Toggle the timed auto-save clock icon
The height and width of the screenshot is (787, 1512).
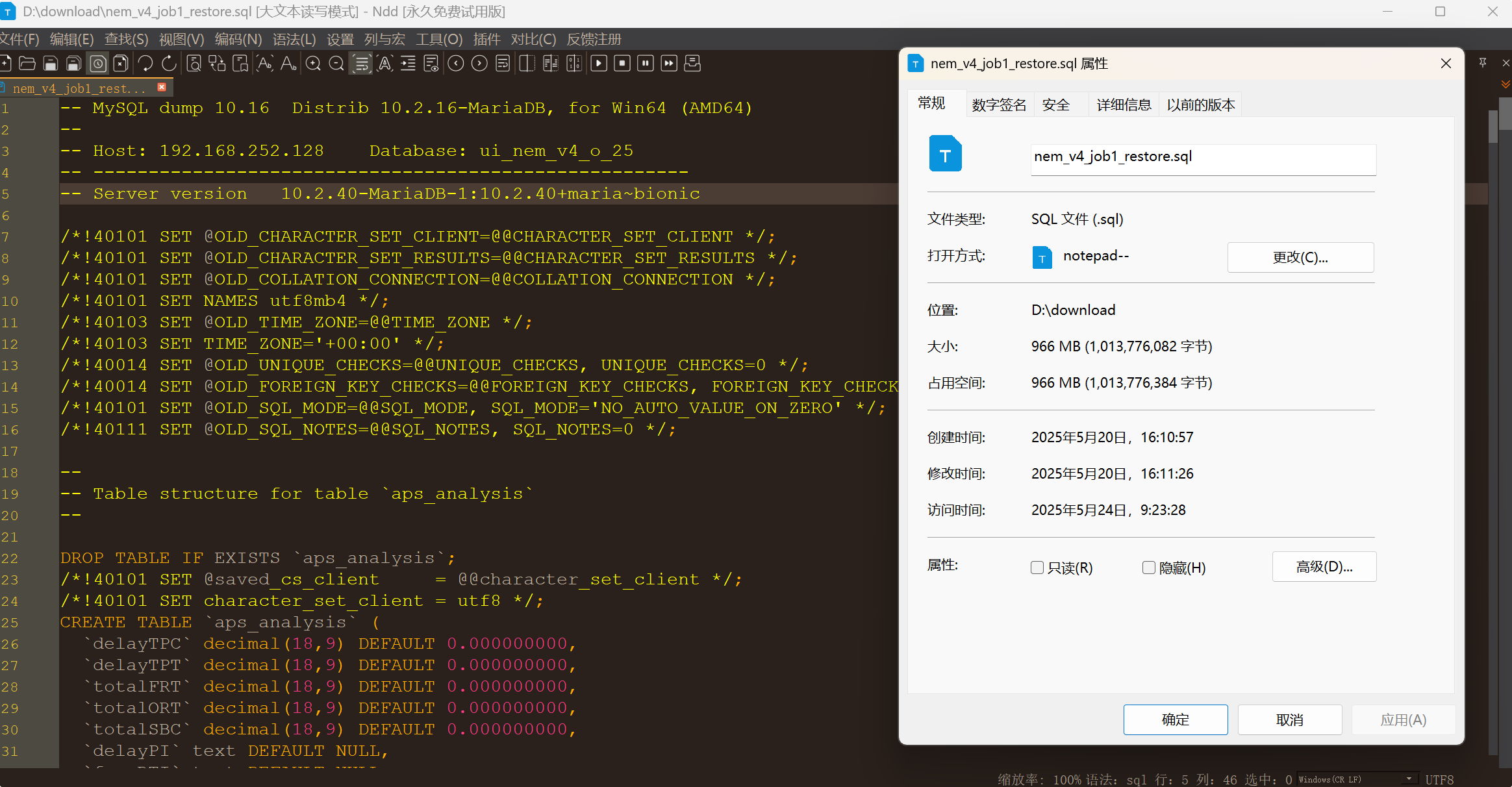click(97, 63)
